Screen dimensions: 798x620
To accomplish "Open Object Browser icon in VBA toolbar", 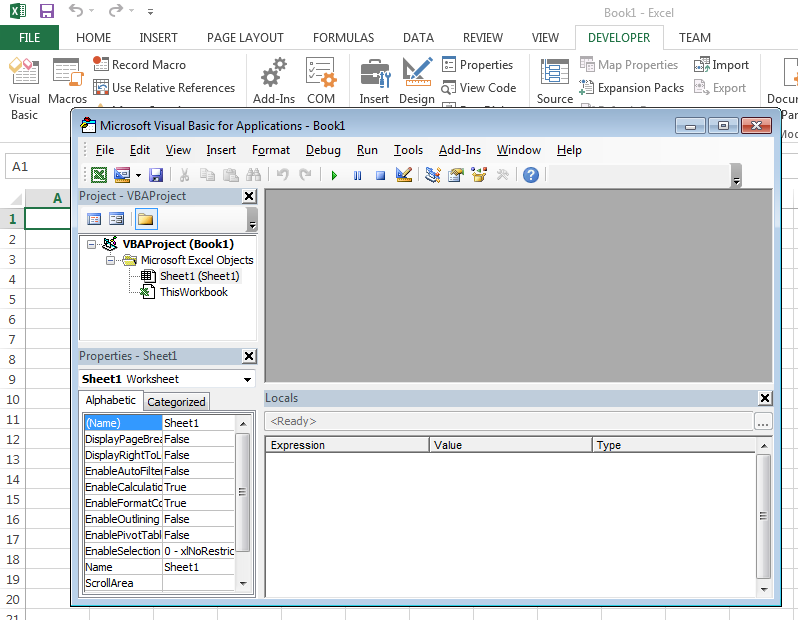I will click(479, 175).
